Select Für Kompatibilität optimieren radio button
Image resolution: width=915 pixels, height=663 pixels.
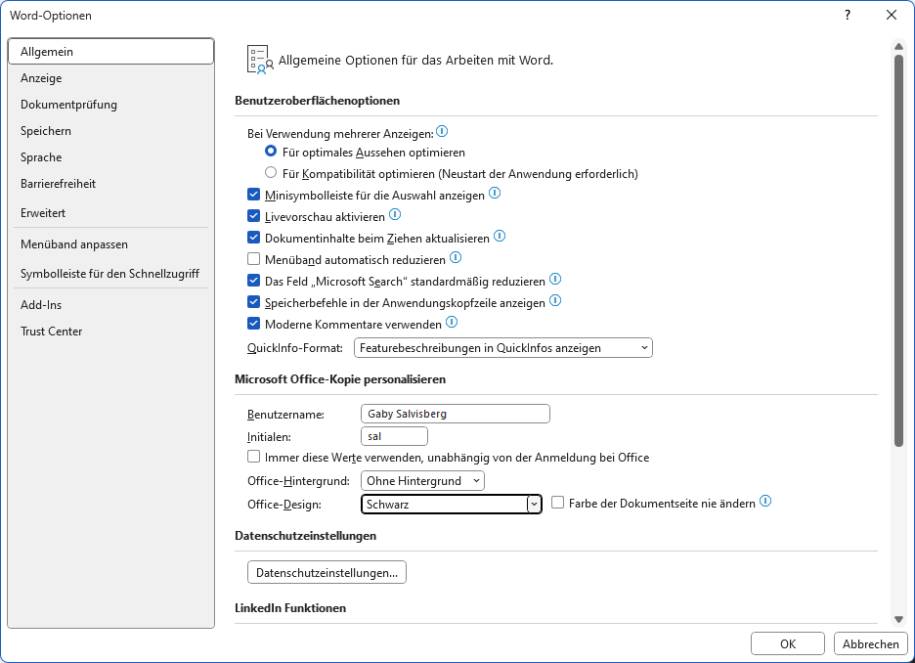point(268,173)
